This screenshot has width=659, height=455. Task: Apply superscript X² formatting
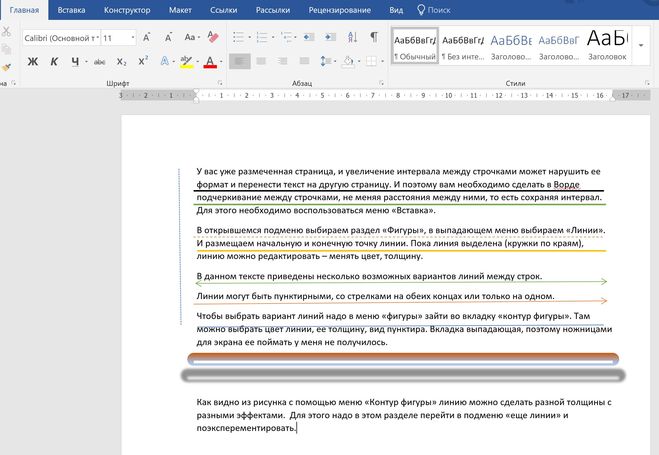[143, 61]
